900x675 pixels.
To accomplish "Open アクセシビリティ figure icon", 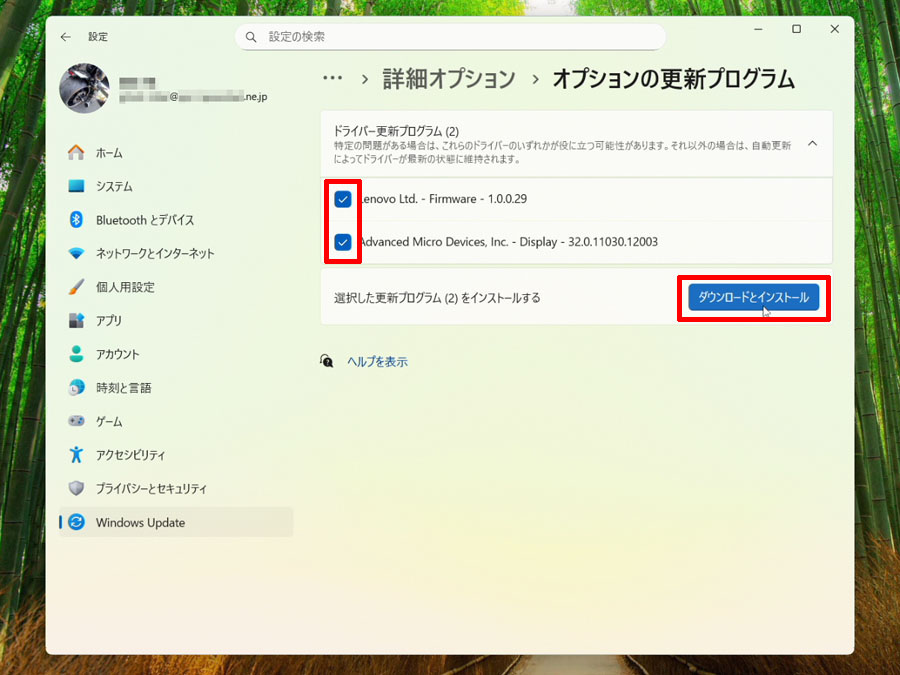I will click(76, 455).
